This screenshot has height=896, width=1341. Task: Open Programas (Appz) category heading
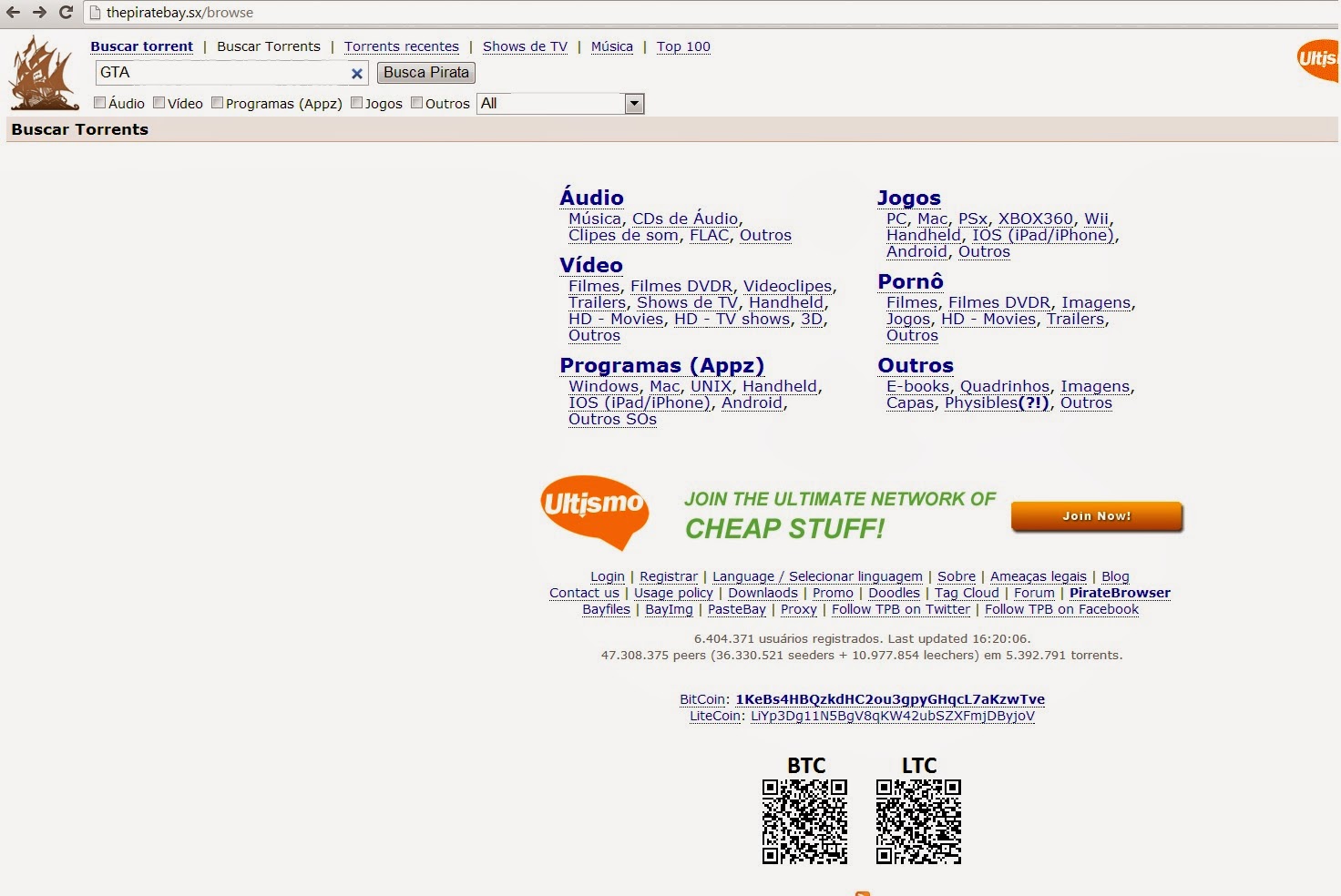[662, 365]
